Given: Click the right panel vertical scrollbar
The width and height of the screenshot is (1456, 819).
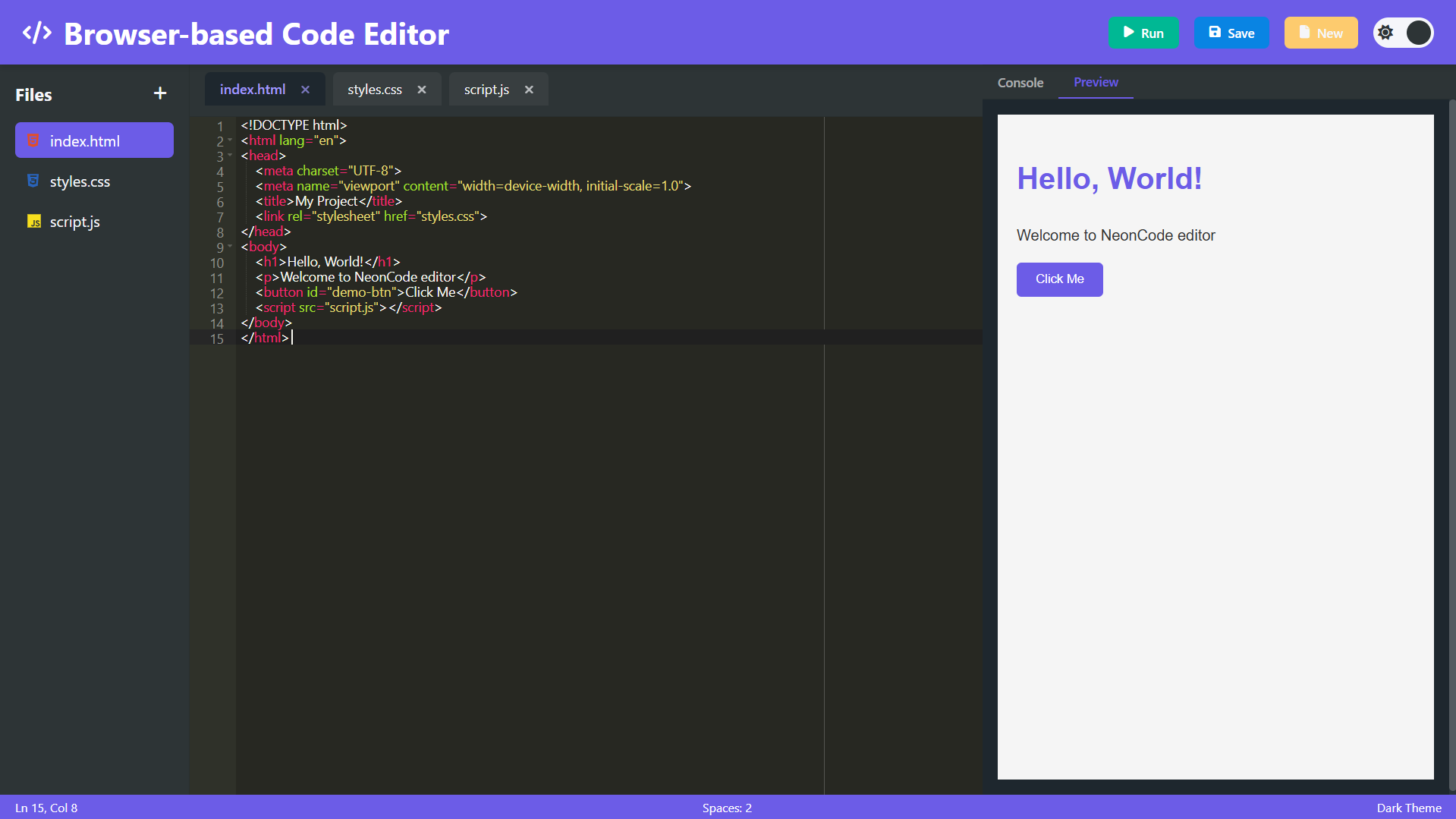Looking at the screenshot, I should tap(1451, 446).
